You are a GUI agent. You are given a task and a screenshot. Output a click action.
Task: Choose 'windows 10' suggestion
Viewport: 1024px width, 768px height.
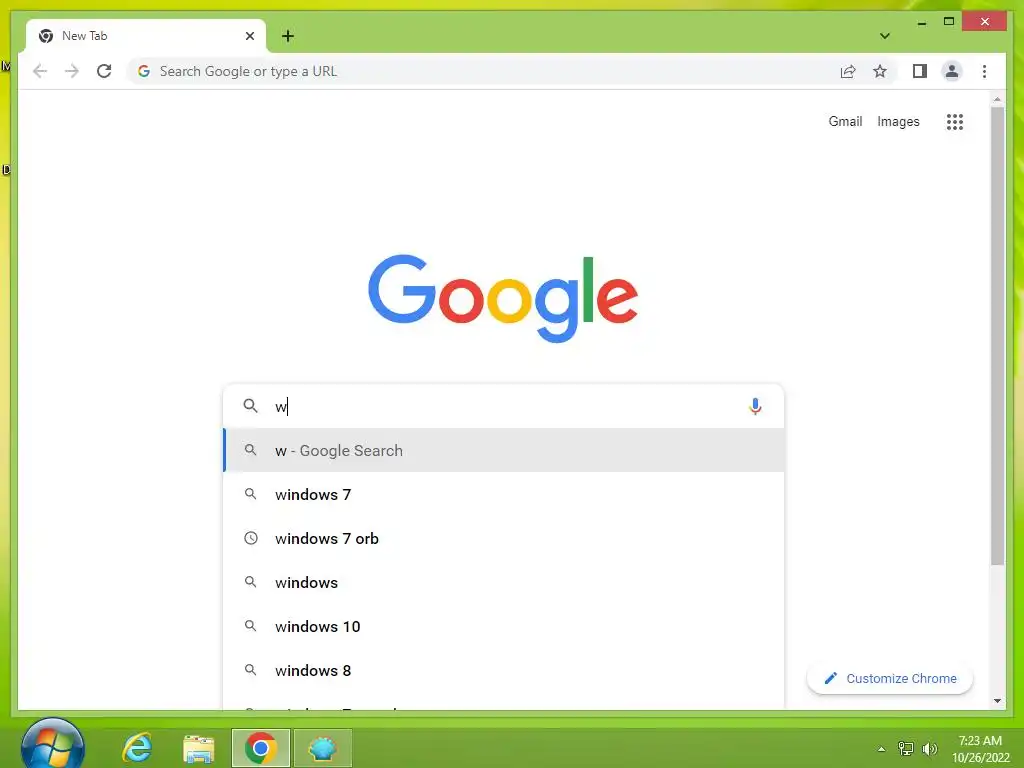pyautogui.click(x=504, y=626)
